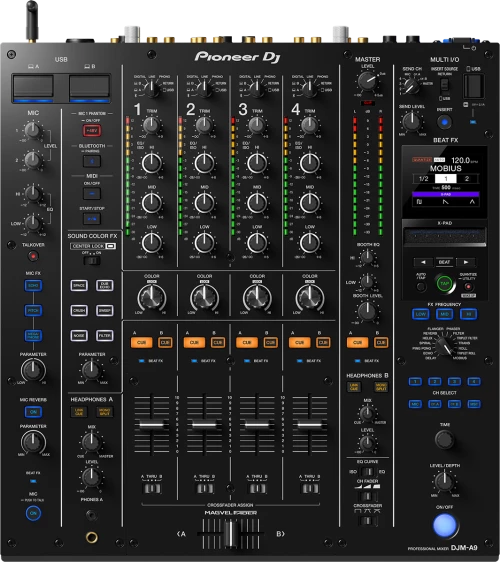Screen dimensions: 500x562
Task: Flip the CENTER LOCK off/on switch
Action: (x=92, y=260)
